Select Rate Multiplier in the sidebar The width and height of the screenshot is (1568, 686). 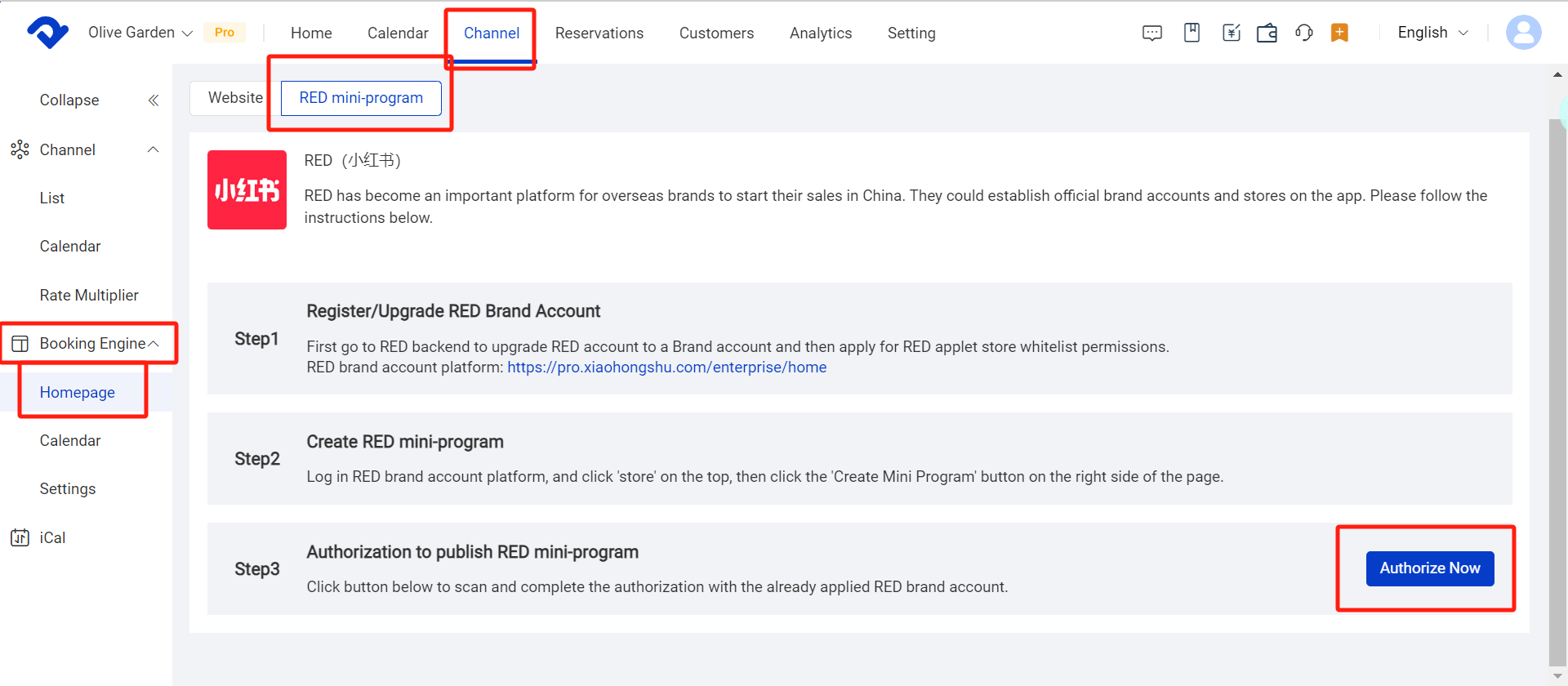89,296
